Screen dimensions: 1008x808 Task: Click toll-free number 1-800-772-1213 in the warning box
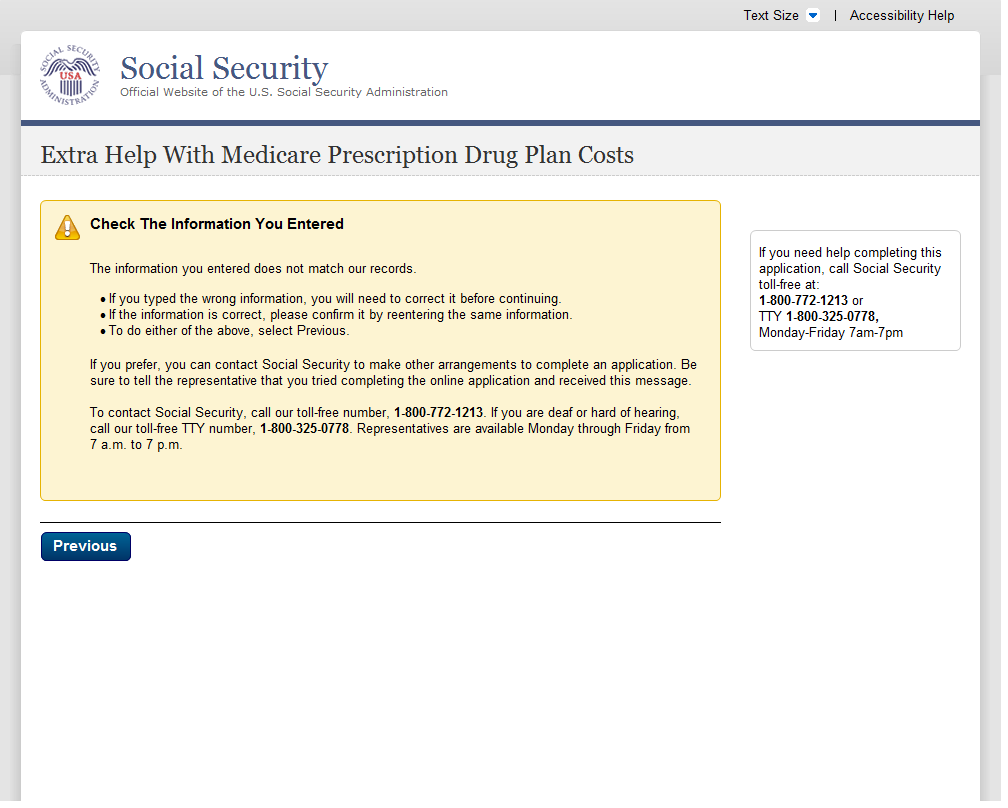click(x=438, y=413)
